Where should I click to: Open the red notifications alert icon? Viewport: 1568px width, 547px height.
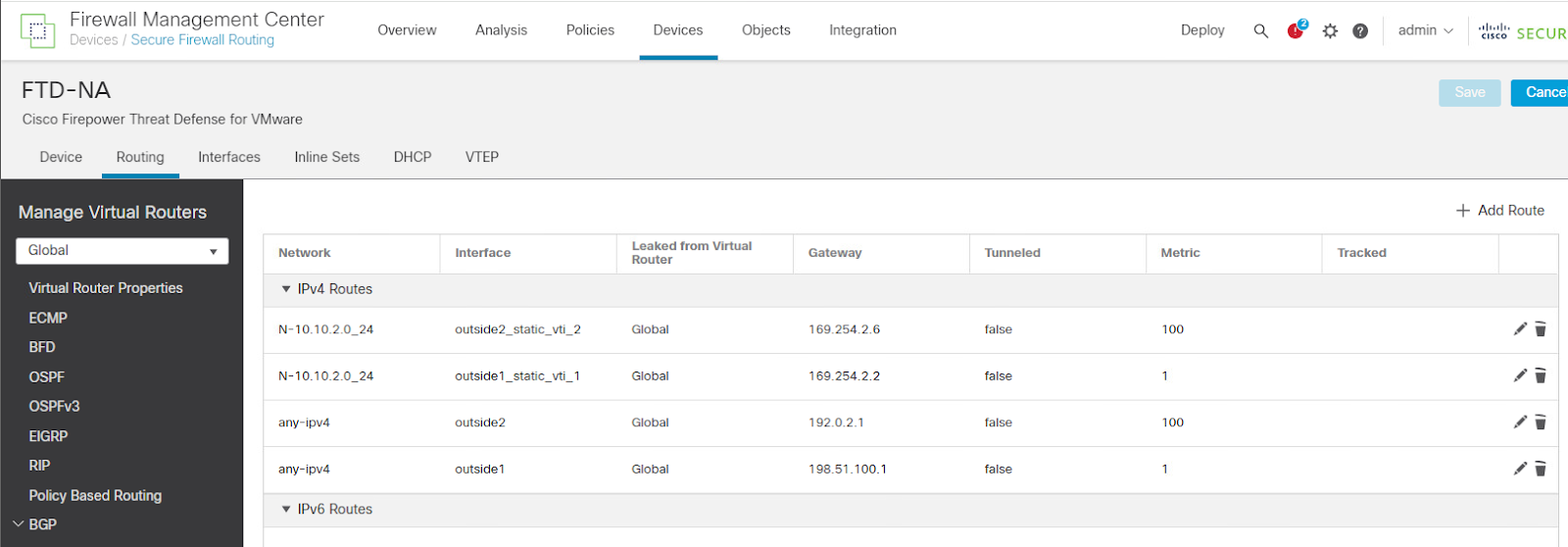click(x=1297, y=29)
